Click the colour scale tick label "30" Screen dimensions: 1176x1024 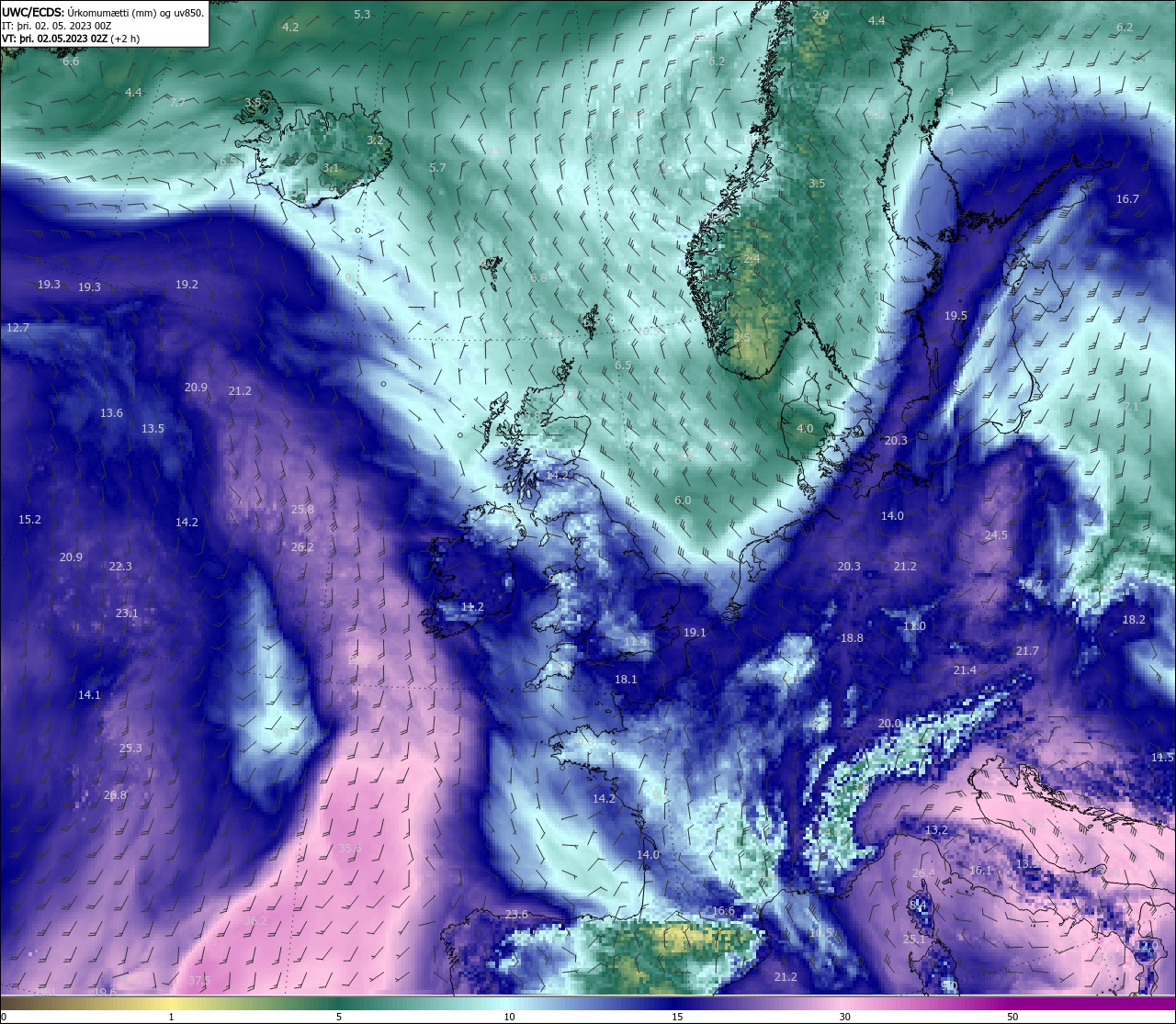[x=844, y=1017]
